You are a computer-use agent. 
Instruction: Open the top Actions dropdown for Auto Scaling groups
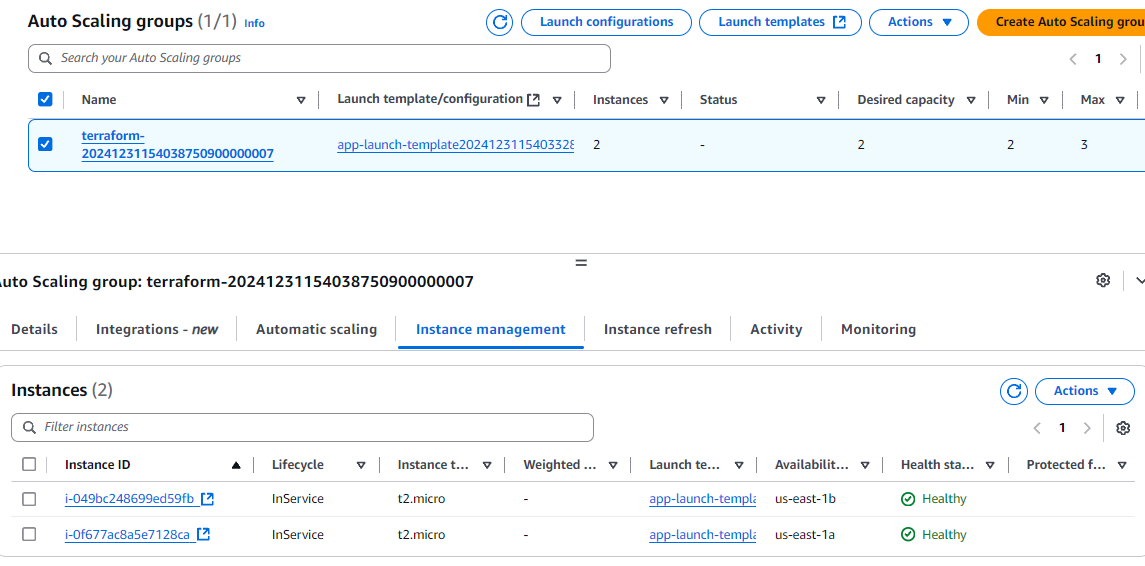coord(918,22)
